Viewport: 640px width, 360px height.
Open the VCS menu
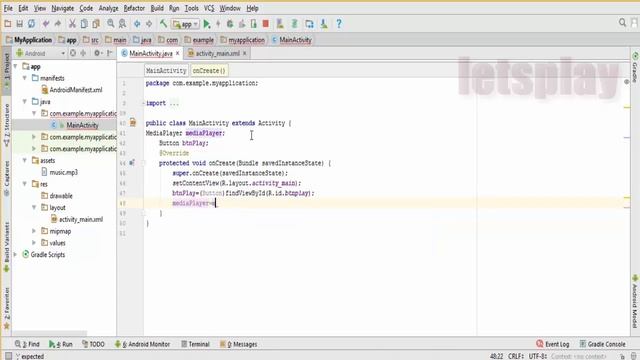point(209,8)
